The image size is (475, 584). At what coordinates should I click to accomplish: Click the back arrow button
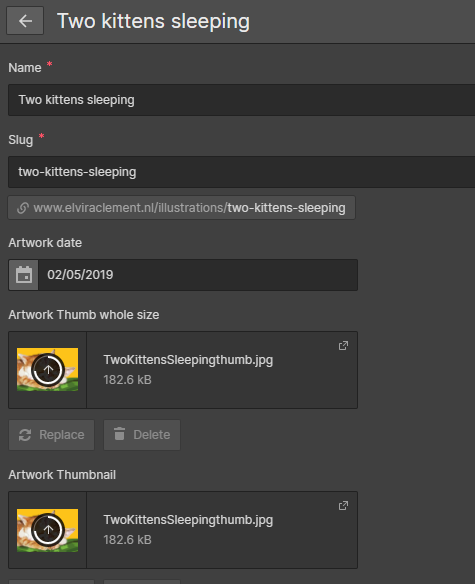coord(25,21)
